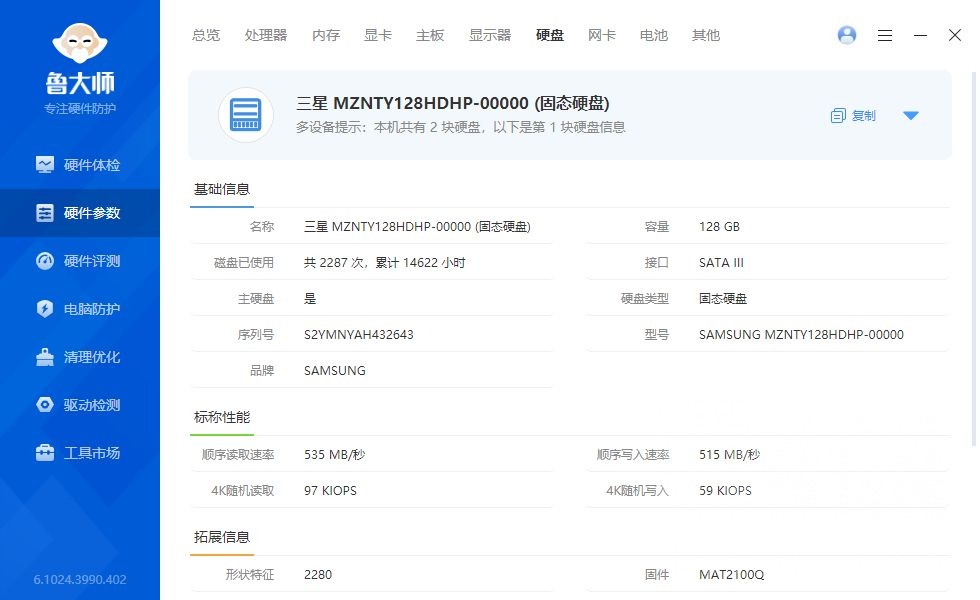
Task: Open 硬件评测 benchmark section
Action: point(80,261)
